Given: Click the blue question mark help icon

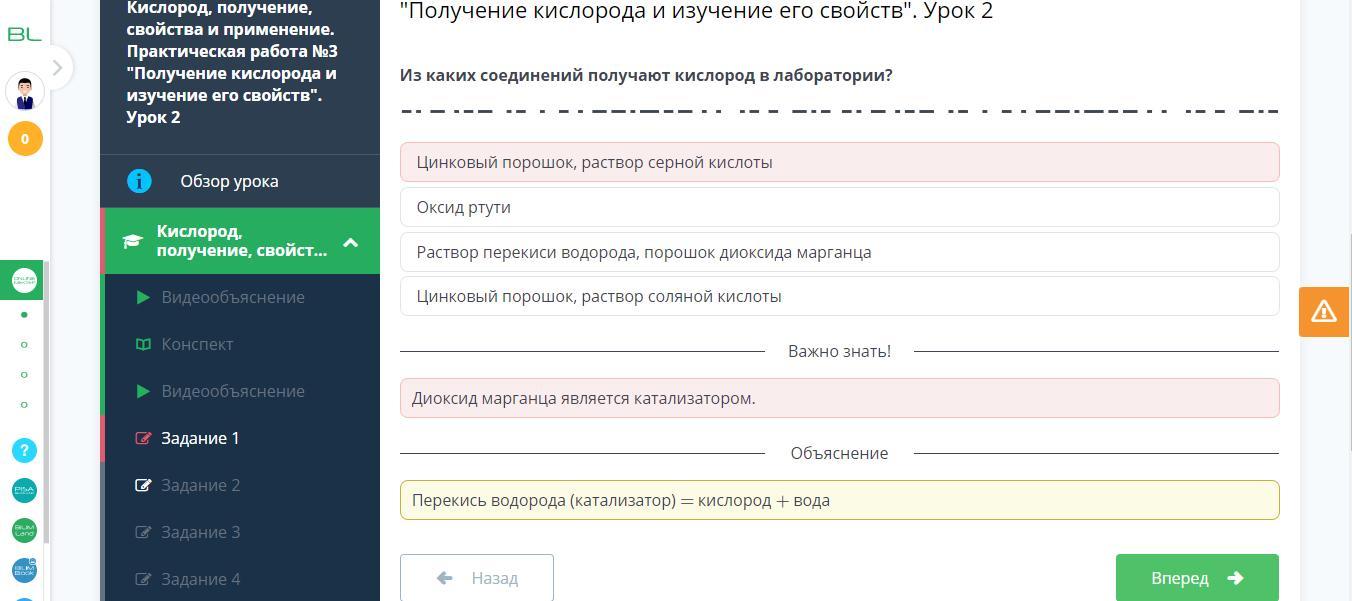Looking at the screenshot, I should (25, 450).
